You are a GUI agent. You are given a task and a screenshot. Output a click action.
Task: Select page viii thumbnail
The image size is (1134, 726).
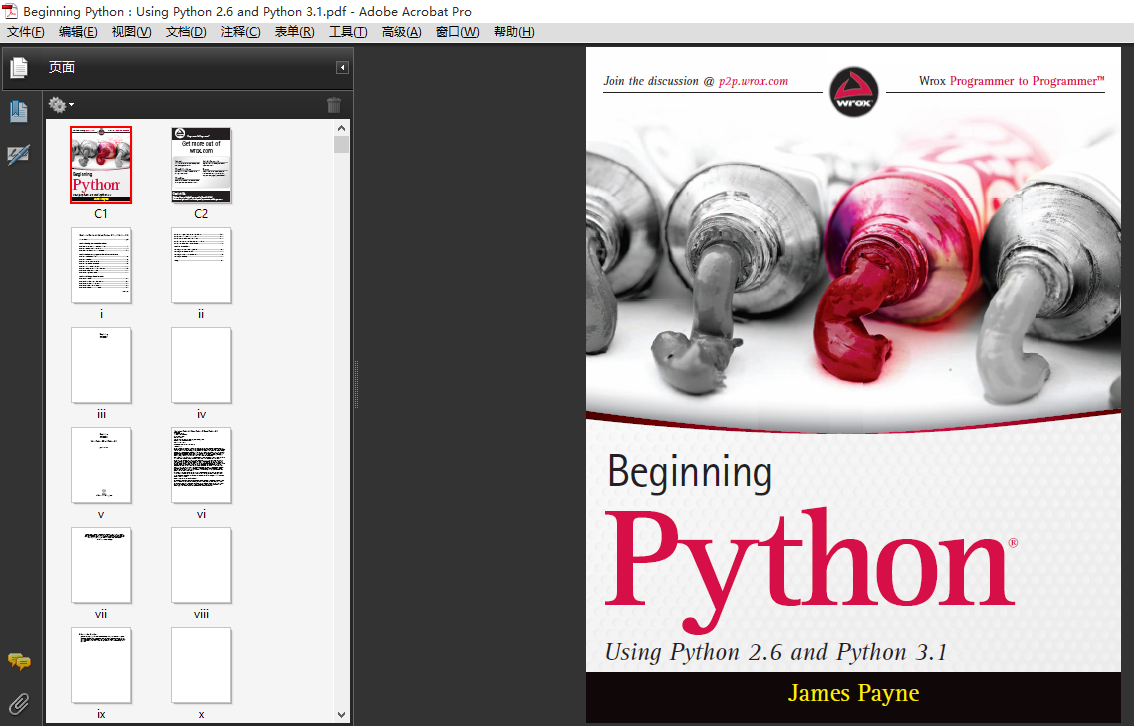pyautogui.click(x=201, y=565)
